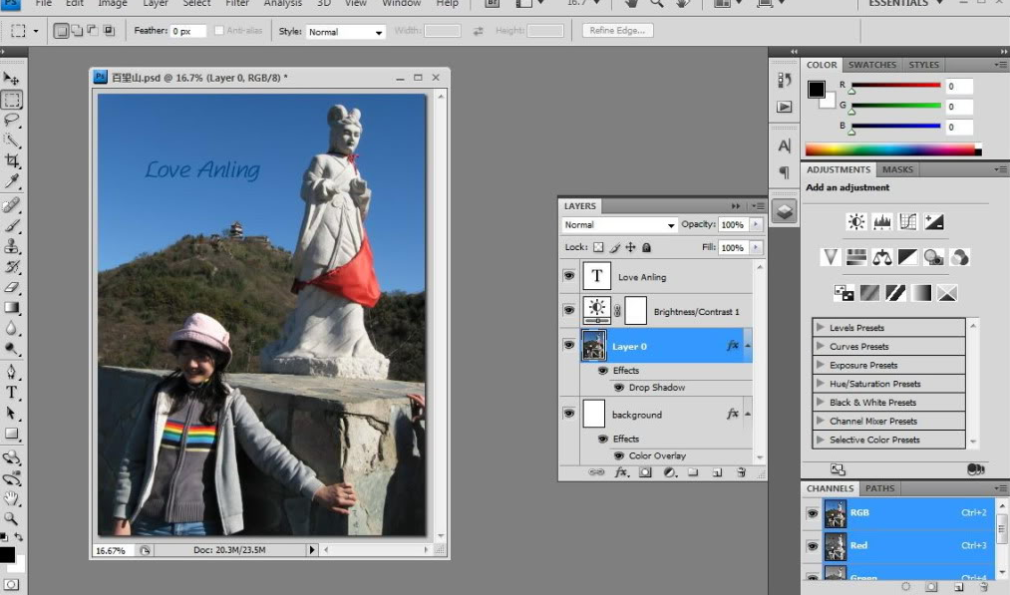The height and width of the screenshot is (595, 1010).
Task: Click the status bar info arrow
Action: pyautogui.click(x=312, y=550)
